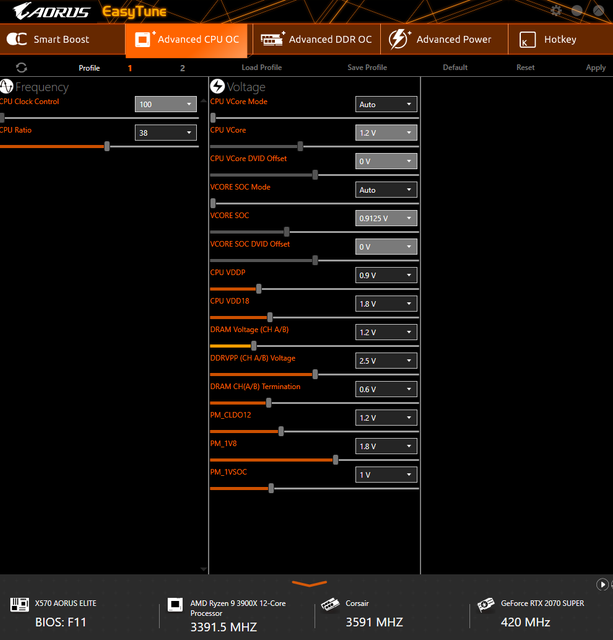Open the PM_1VSOC dropdown

pyautogui.click(x=386, y=474)
